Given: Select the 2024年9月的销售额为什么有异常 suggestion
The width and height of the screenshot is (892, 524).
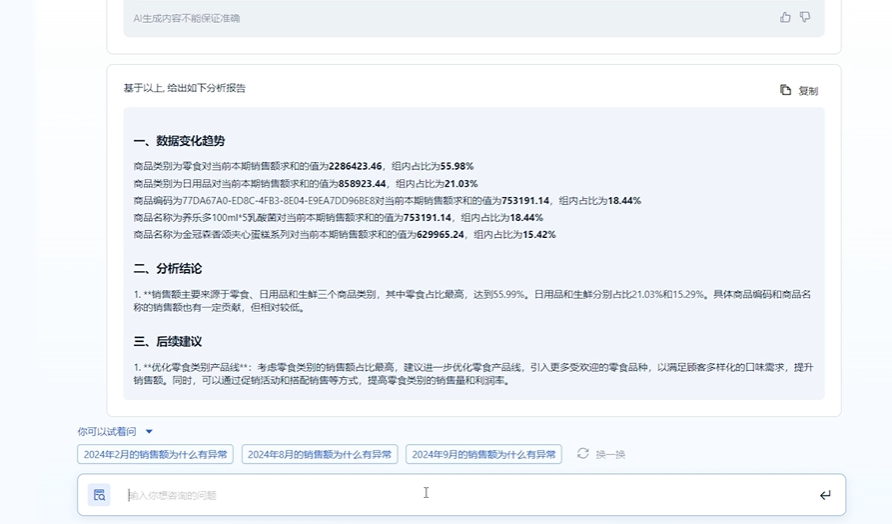Looking at the screenshot, I should point(484,454).
